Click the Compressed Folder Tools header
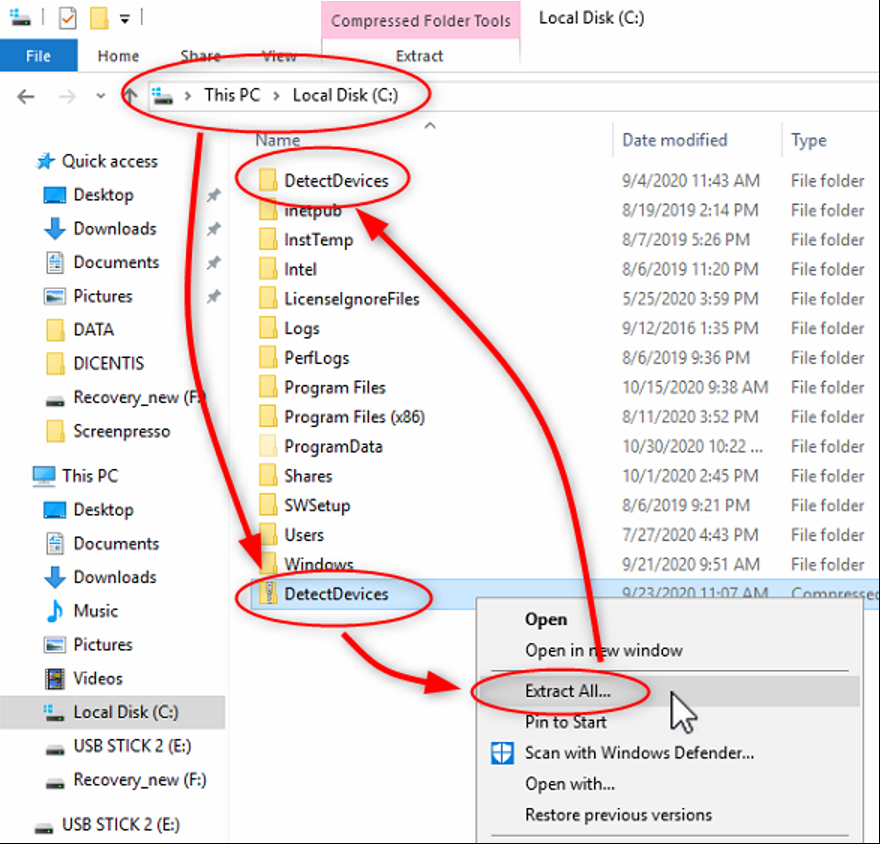 tap(420, 21)
